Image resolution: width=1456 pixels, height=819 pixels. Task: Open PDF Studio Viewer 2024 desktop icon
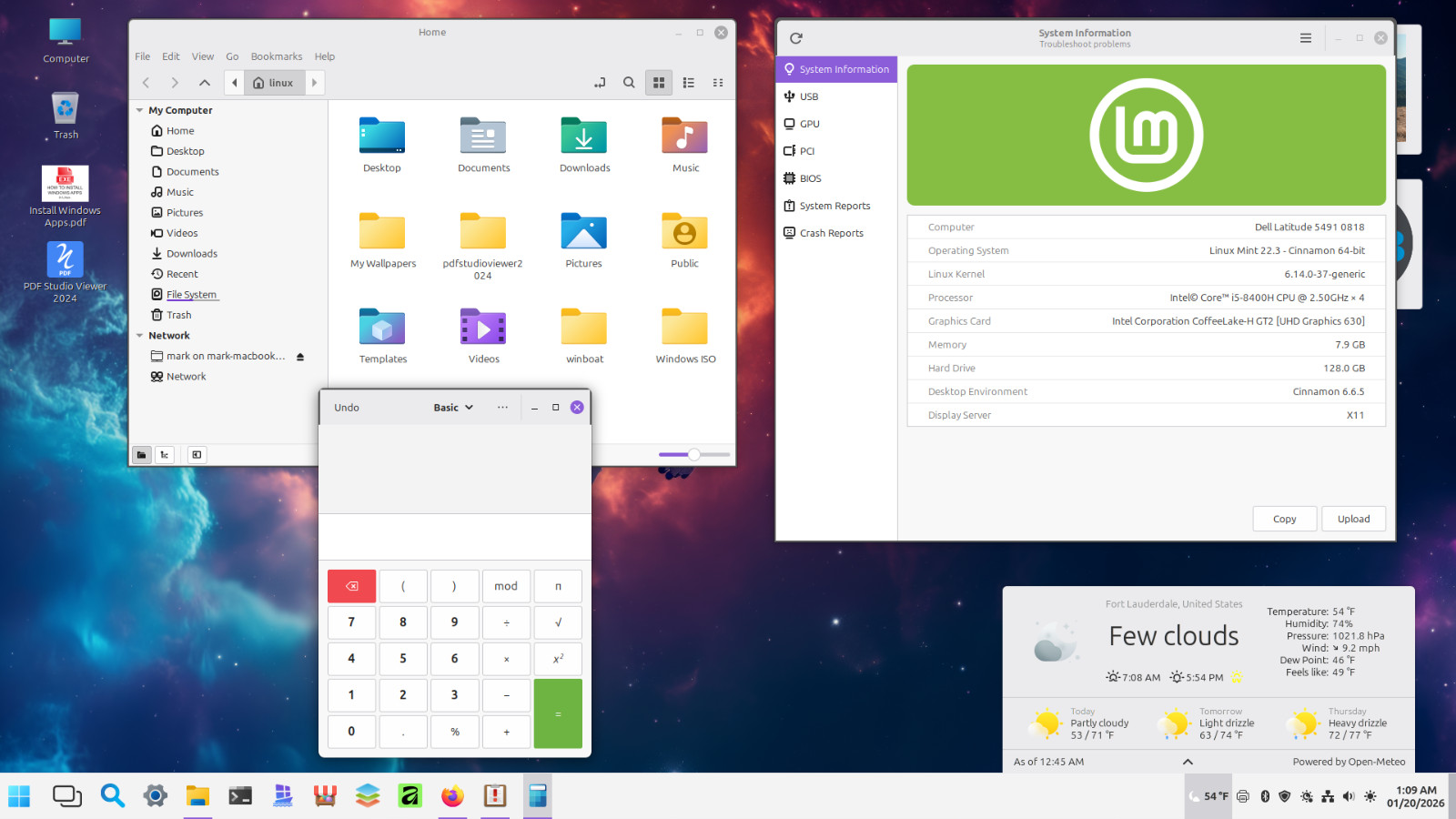[65, 272]
